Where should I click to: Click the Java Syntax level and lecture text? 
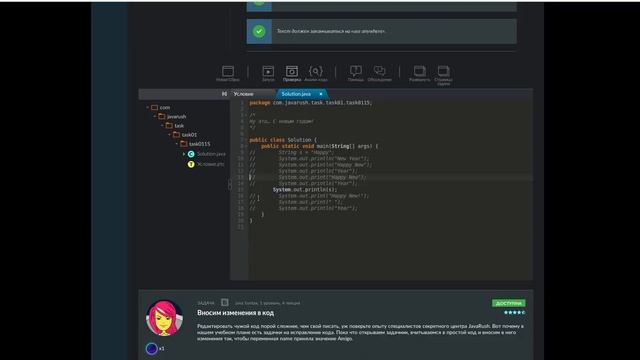point(267,303)
